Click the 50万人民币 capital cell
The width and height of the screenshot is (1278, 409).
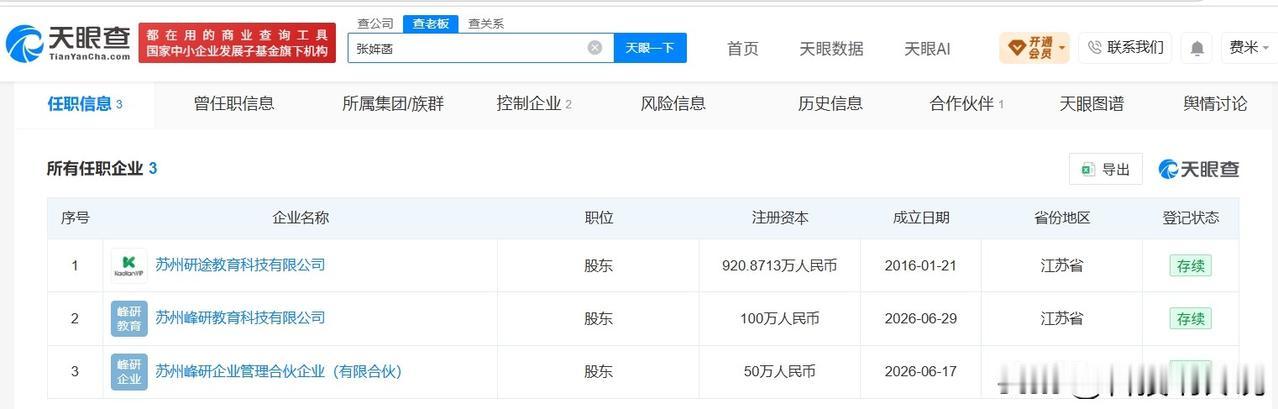[780, 371]
